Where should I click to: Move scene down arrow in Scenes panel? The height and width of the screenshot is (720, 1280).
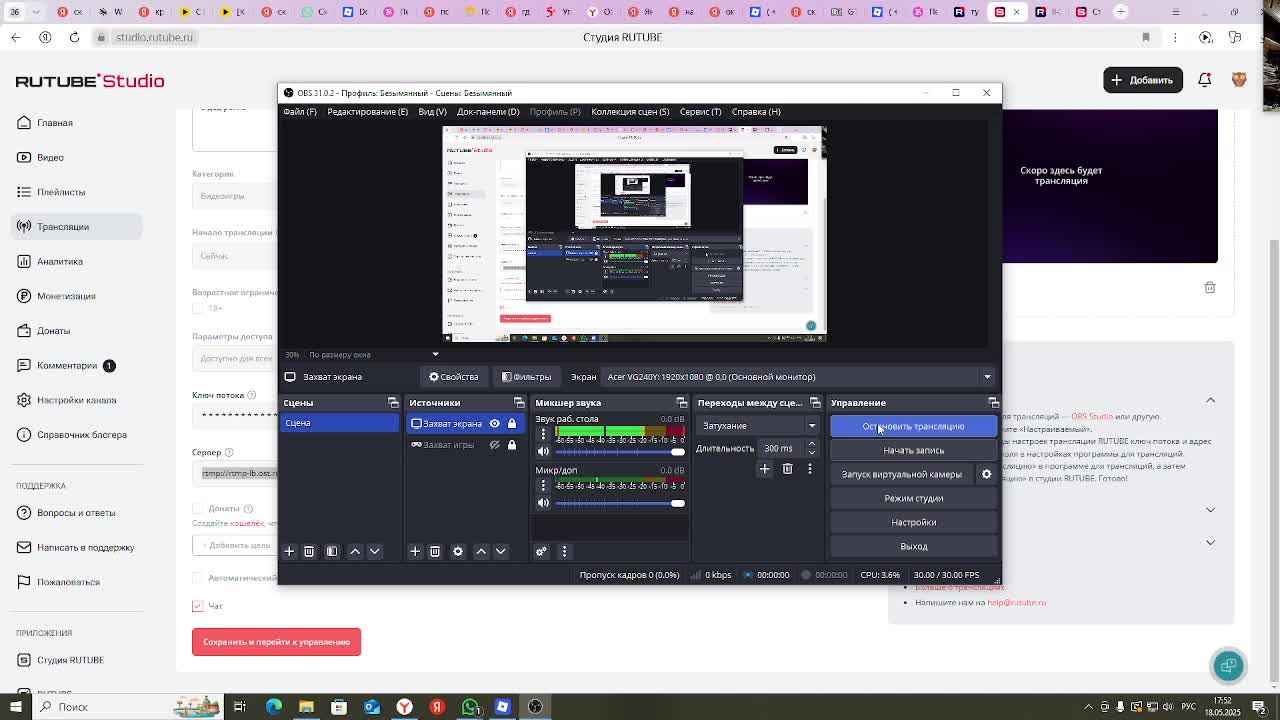pyautogui.click(x=375, y=551)
